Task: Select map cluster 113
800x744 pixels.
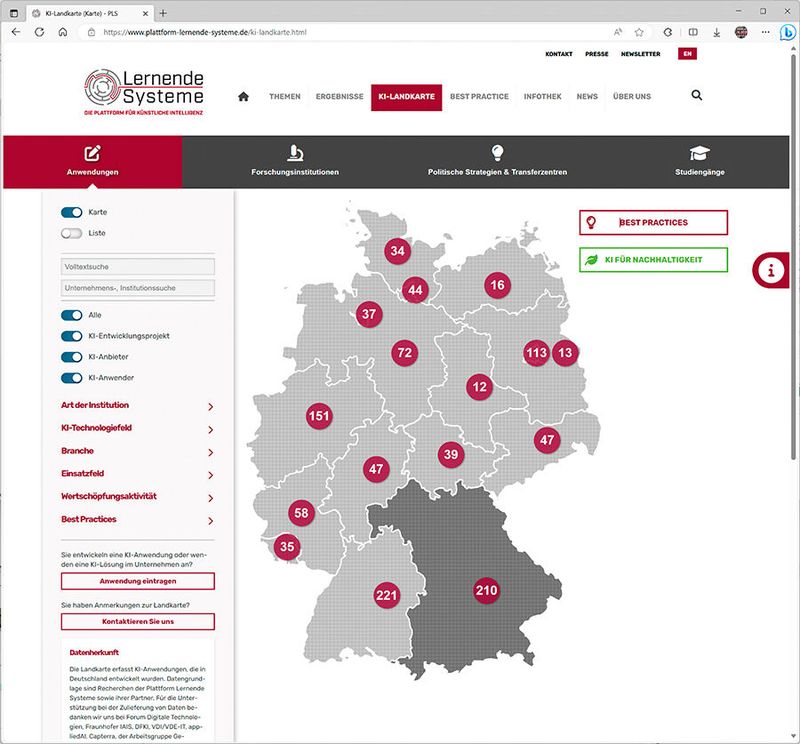Action: pos(536,353)
